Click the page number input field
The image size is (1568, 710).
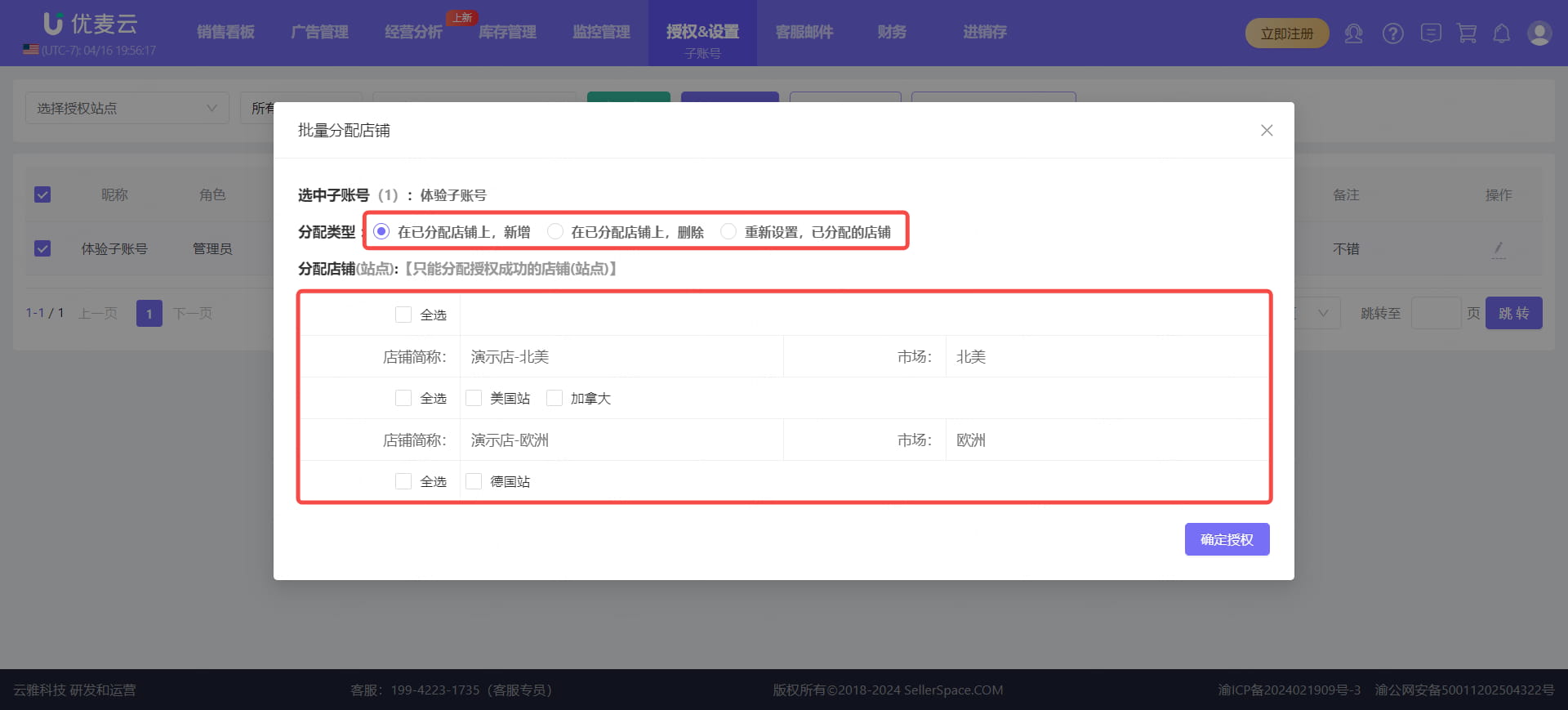[x=1435, y=314]
